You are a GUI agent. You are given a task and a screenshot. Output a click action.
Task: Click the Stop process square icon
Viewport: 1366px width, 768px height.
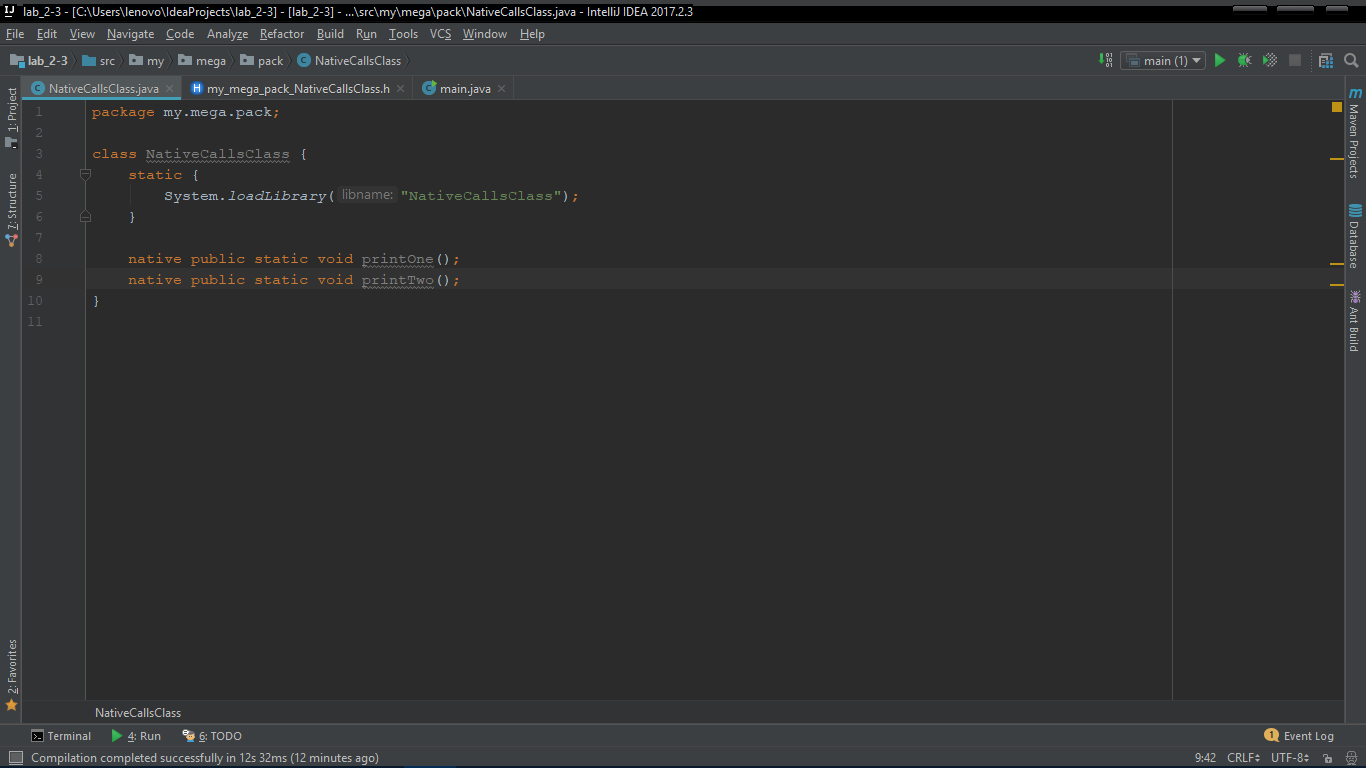coord(1295,60)
